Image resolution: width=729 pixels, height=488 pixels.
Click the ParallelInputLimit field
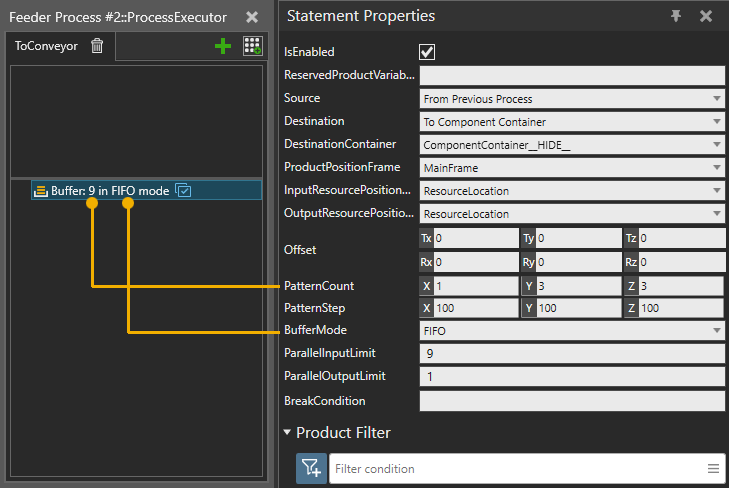pyautogui.click(x=571, y=353)
